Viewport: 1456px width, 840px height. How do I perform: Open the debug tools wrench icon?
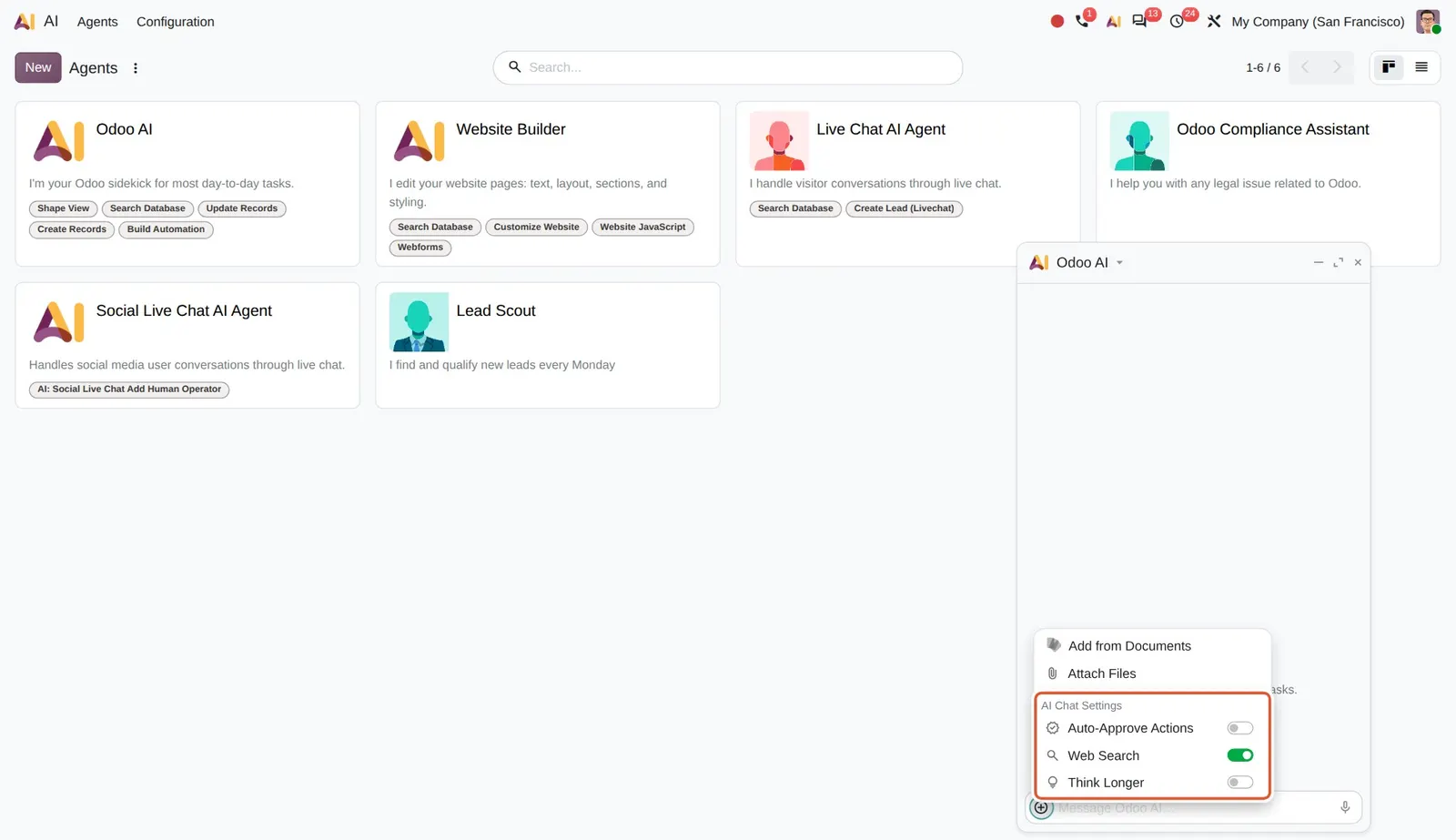(x=1214, y=21)
